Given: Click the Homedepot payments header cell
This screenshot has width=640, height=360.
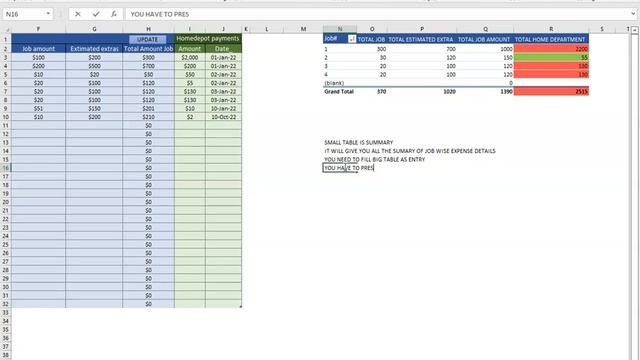Looking at the screenshot, I should pos(208,38).
